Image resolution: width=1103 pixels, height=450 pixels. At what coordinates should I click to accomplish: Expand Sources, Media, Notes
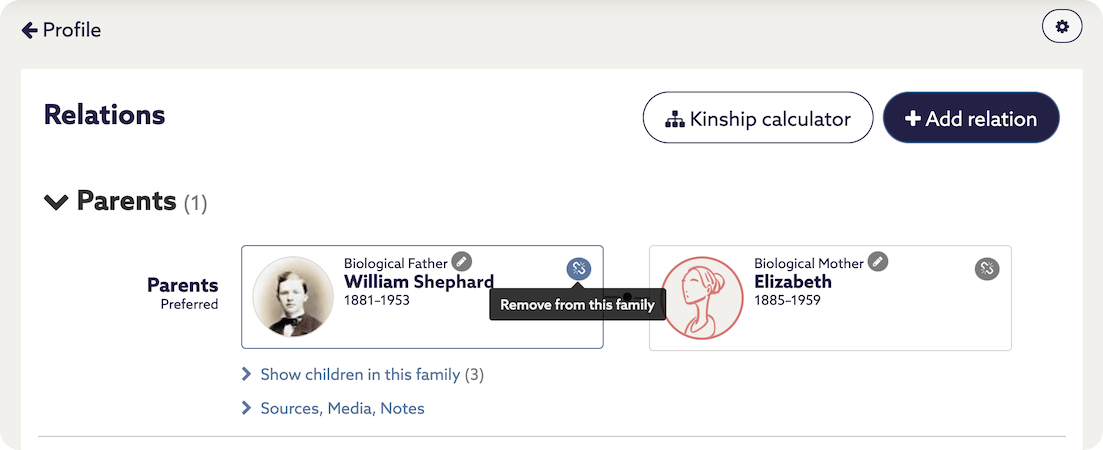pos(342,408)
